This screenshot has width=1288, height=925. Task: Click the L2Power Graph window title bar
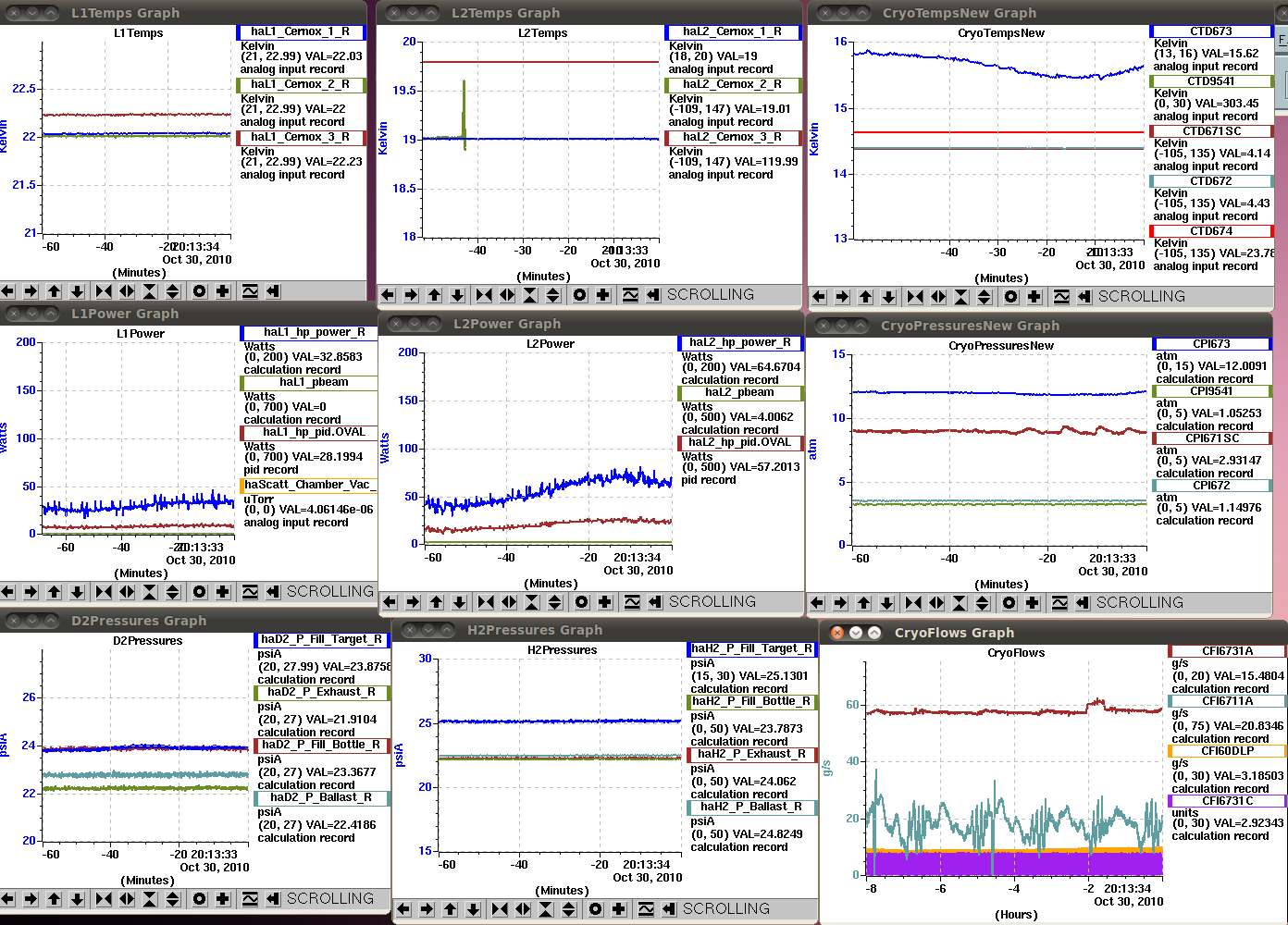(592, 324)
